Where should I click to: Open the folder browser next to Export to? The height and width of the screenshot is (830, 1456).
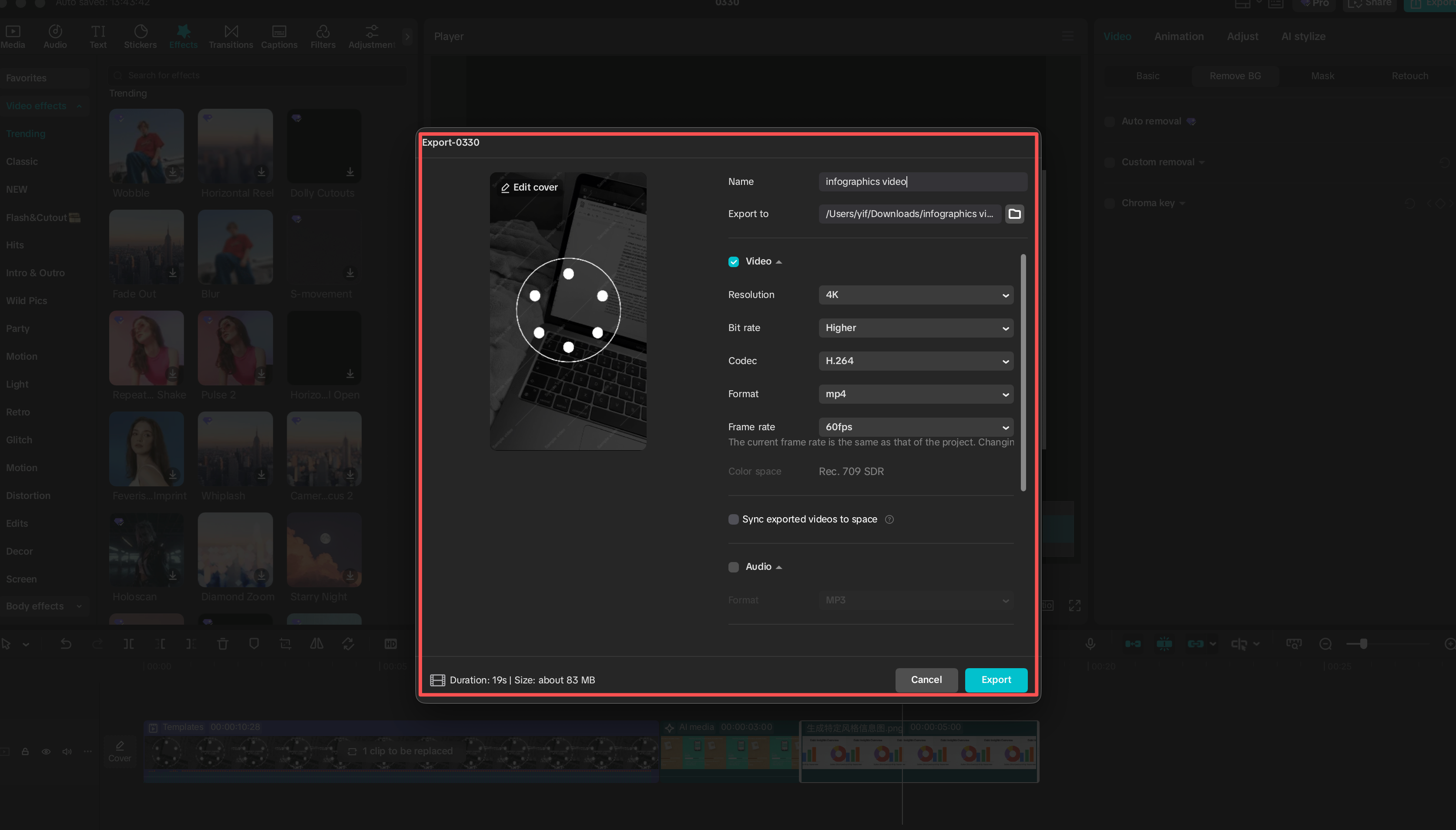[1014, 214]
